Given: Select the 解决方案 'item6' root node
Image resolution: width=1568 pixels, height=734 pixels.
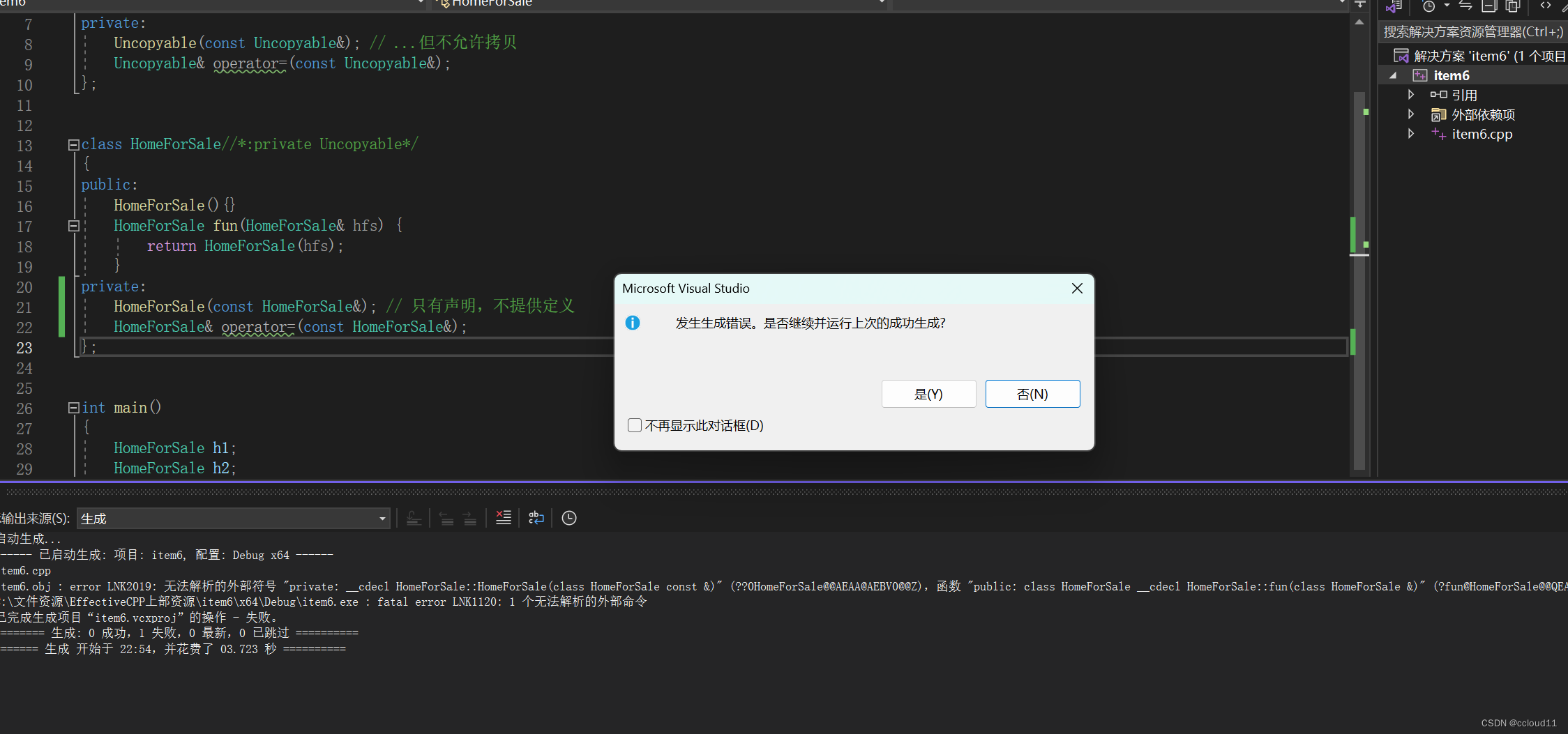Looking at the screenshot, I should pos(1490,56).
